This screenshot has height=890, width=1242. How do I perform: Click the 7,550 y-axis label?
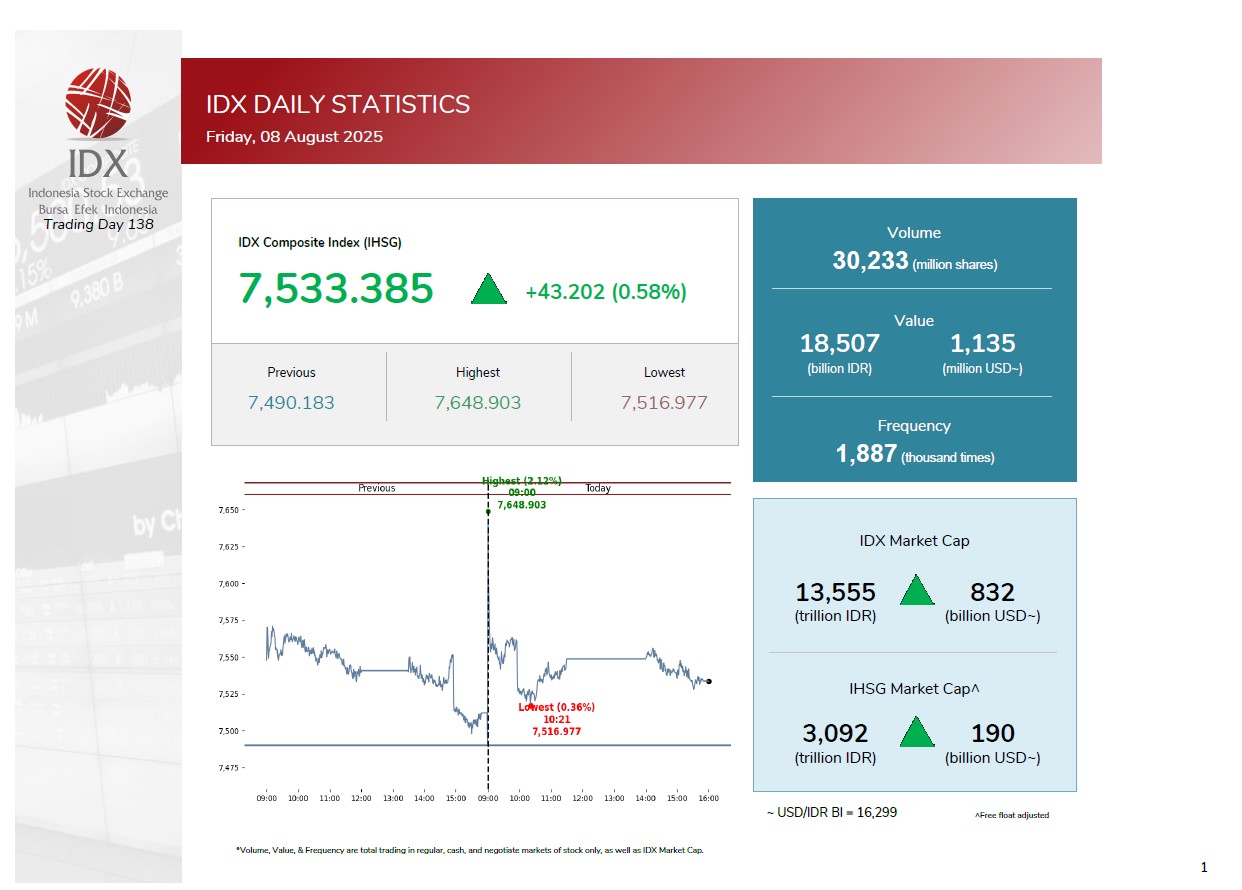tap(229, 658)
